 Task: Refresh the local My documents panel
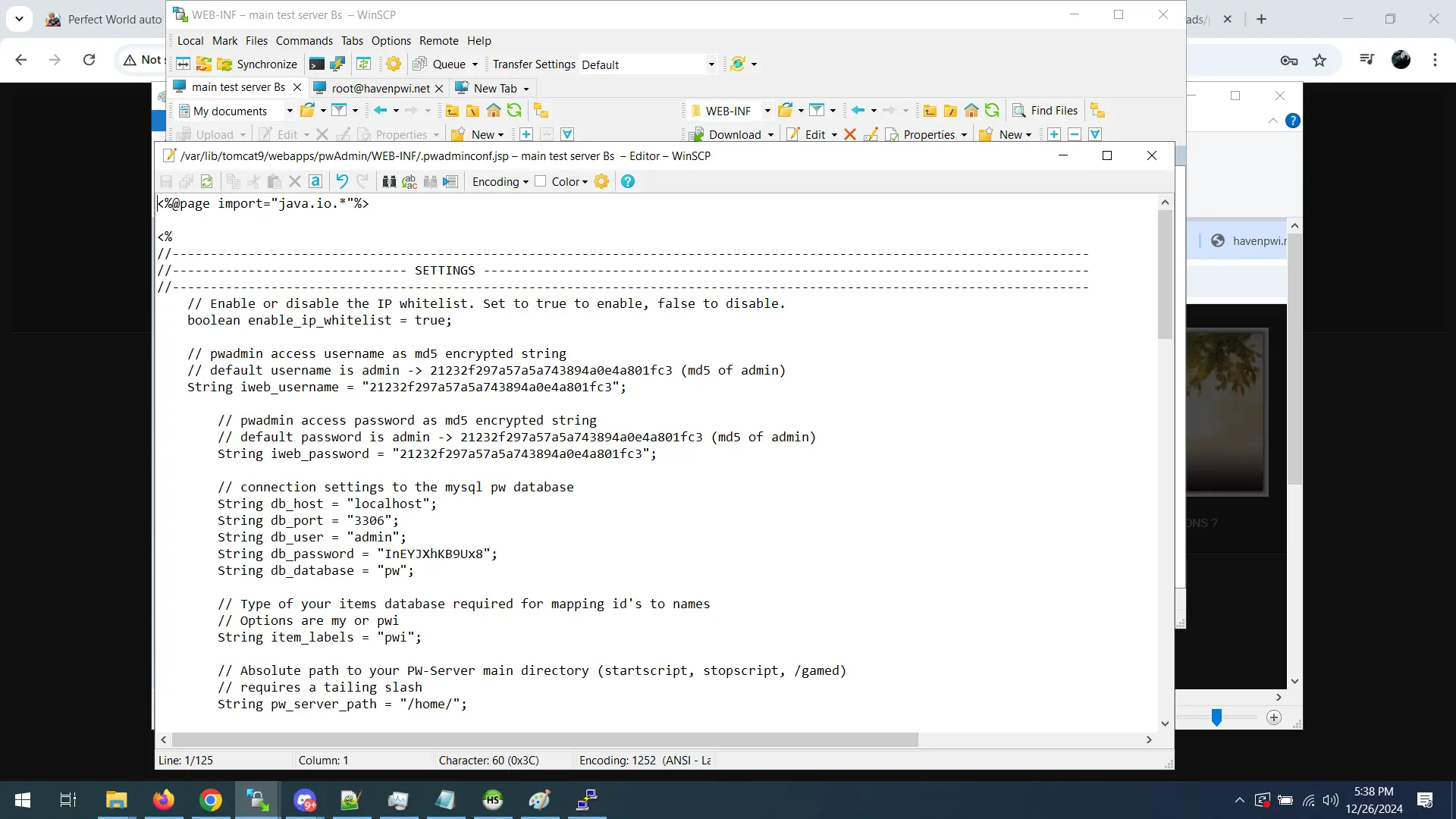pos(514,111)
